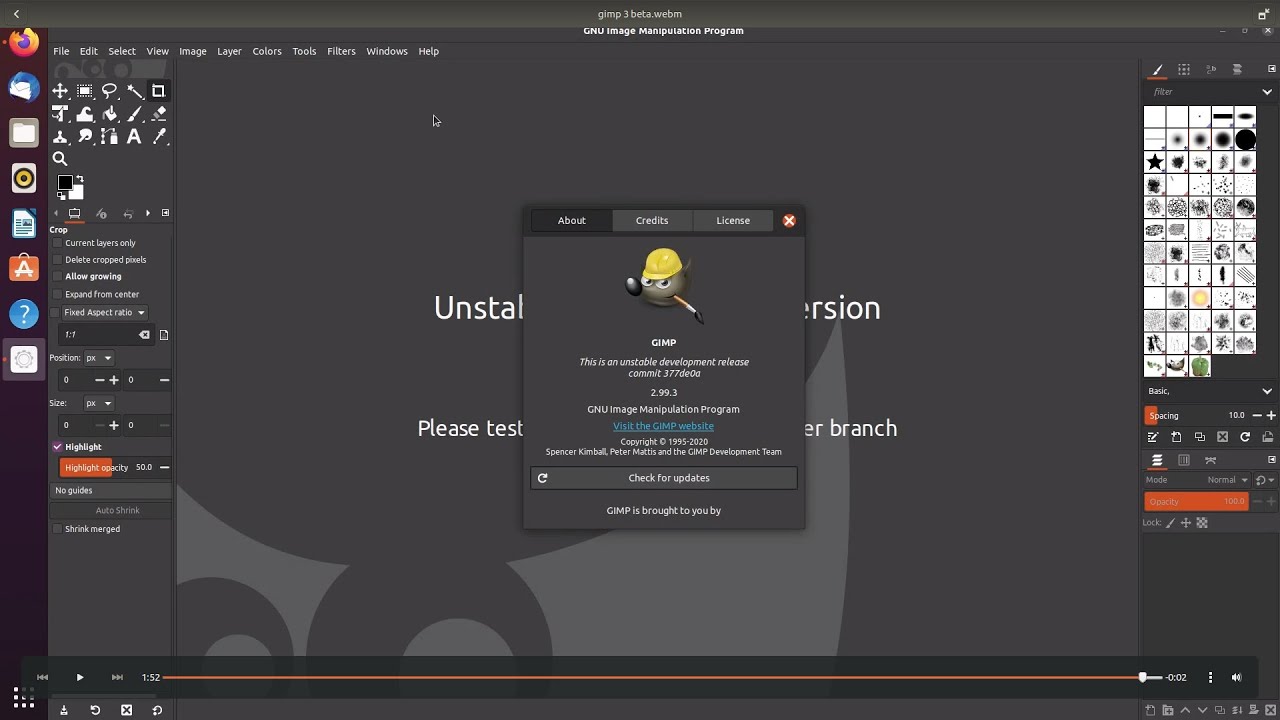Select the Rectangle Select tool
Image resolution: width=1280 pixels, height=720 pixels.
point(85,91)
